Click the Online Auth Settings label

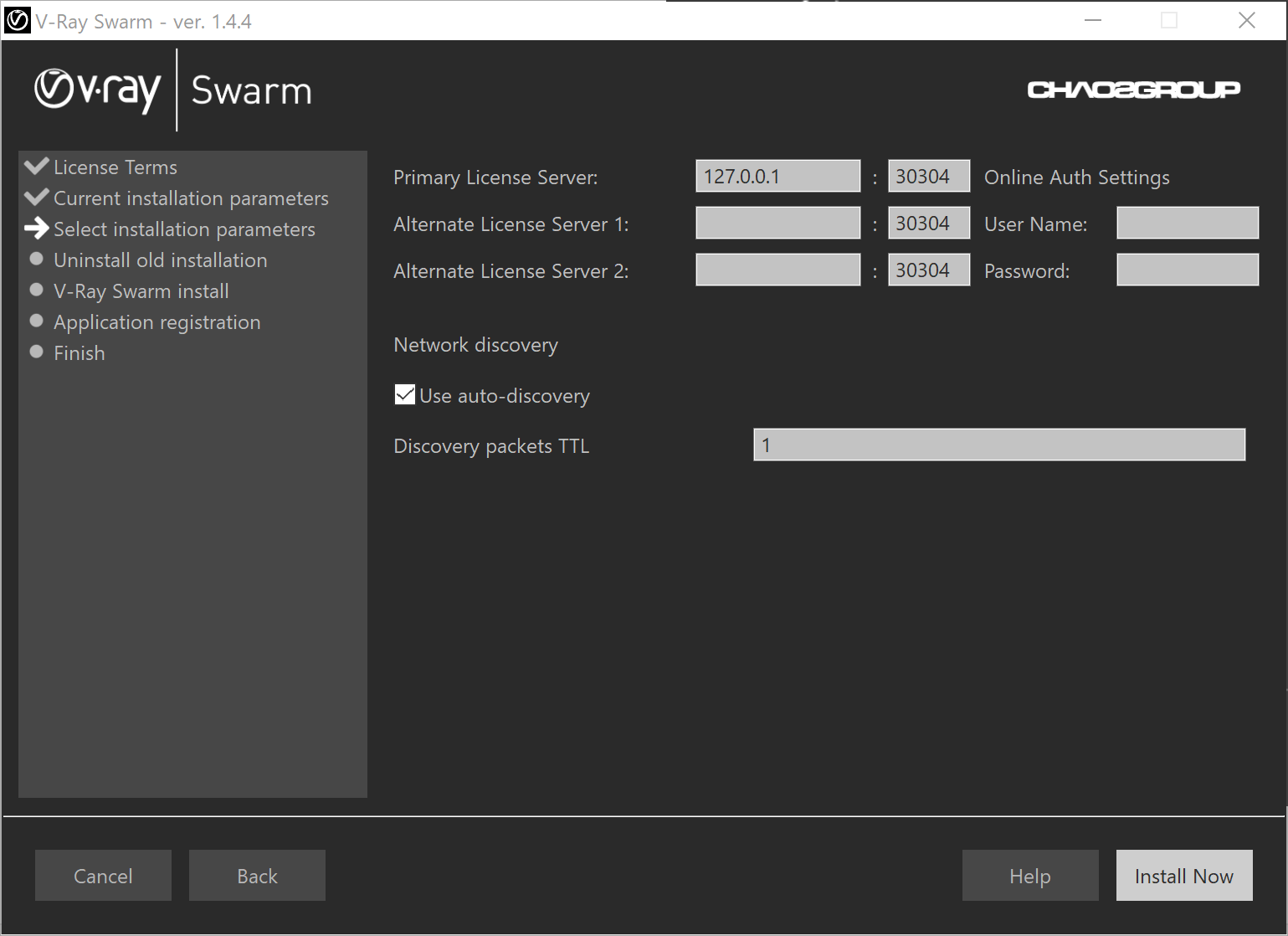click(x=1077, y=177)
